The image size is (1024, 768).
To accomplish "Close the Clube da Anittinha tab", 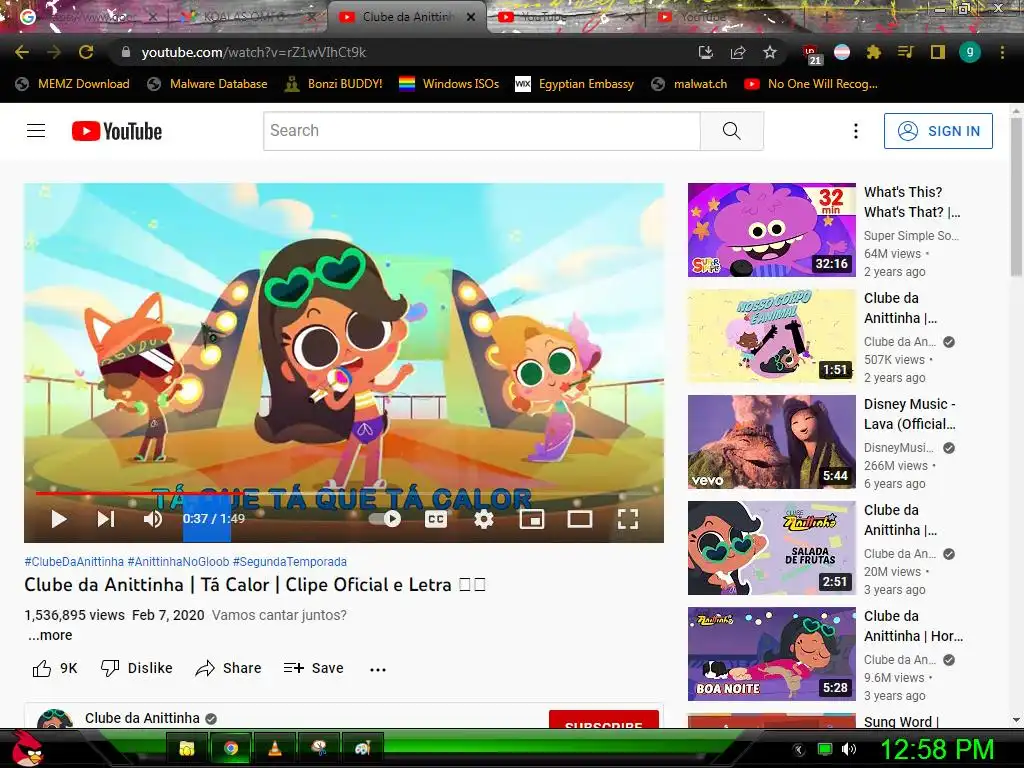I will (x=471, y=17).
